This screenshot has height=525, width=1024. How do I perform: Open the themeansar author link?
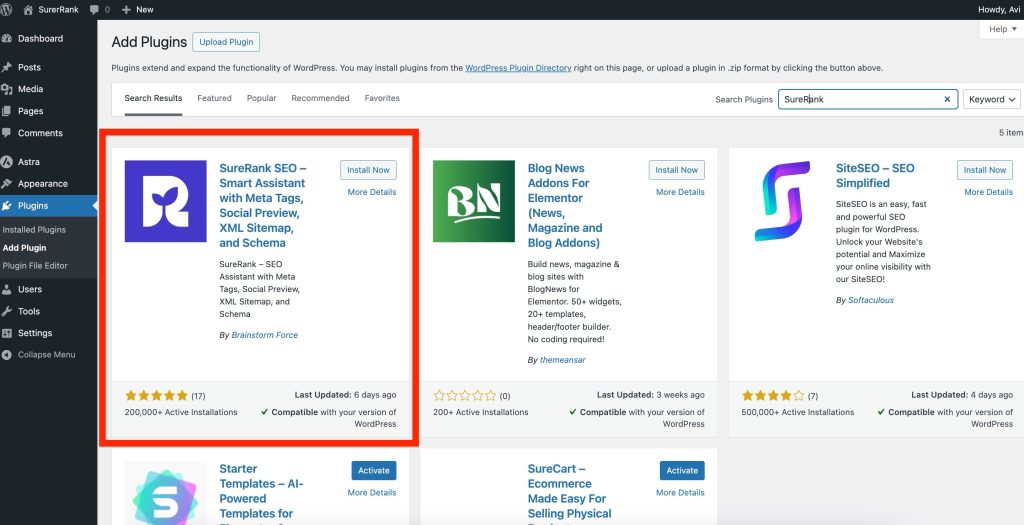pyautogui.click(x=562, y=360)
